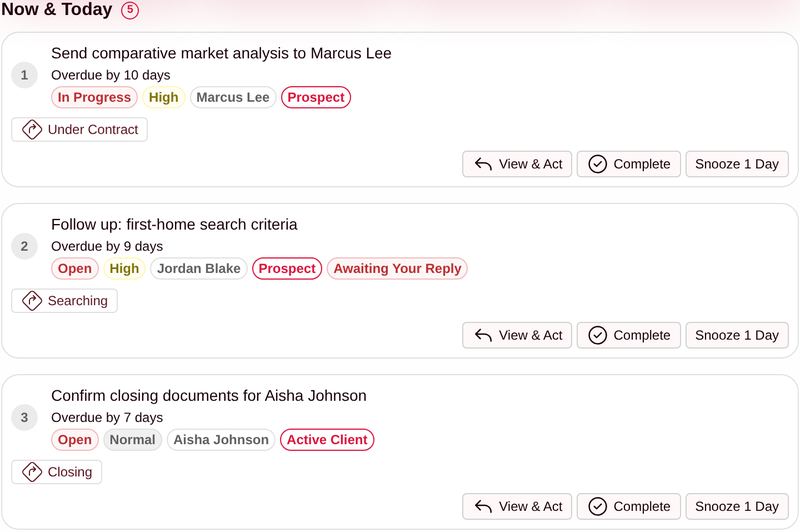800x532 pixels.
Task: Select the Marcus Lee contact chip
Action: pos(233,97)
